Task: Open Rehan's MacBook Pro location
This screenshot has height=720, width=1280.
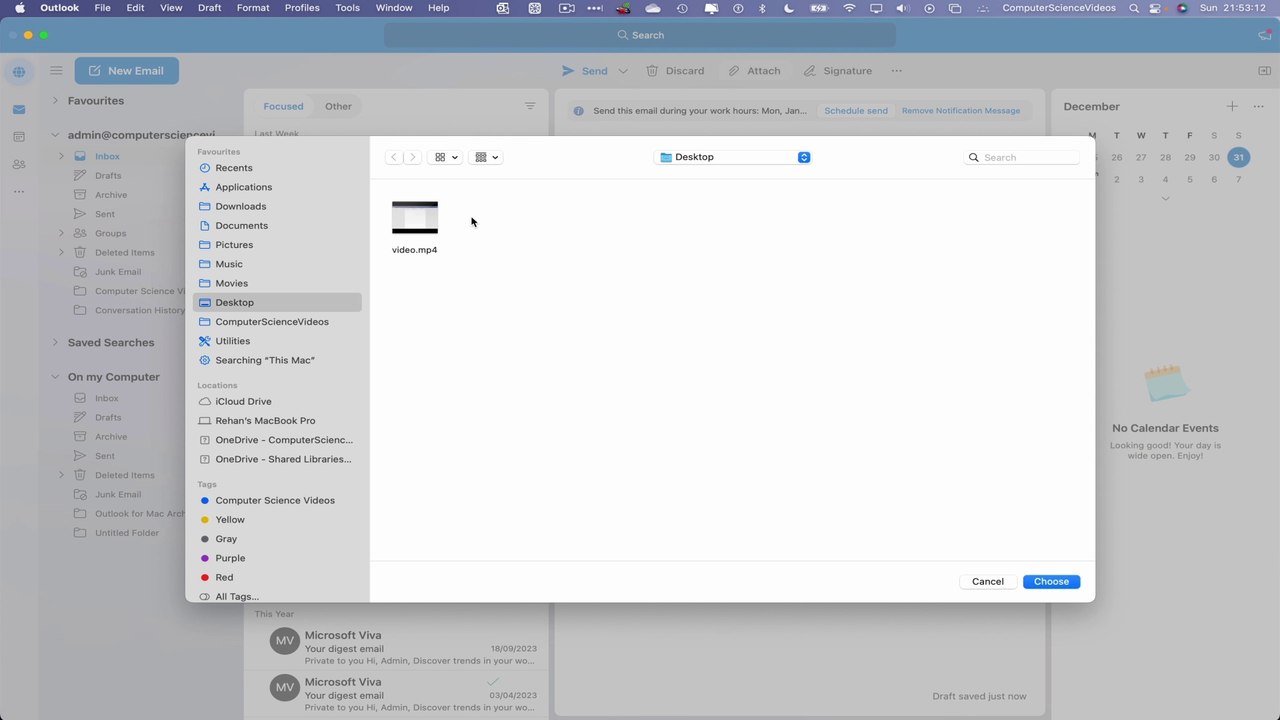Action: coord(277,421)
